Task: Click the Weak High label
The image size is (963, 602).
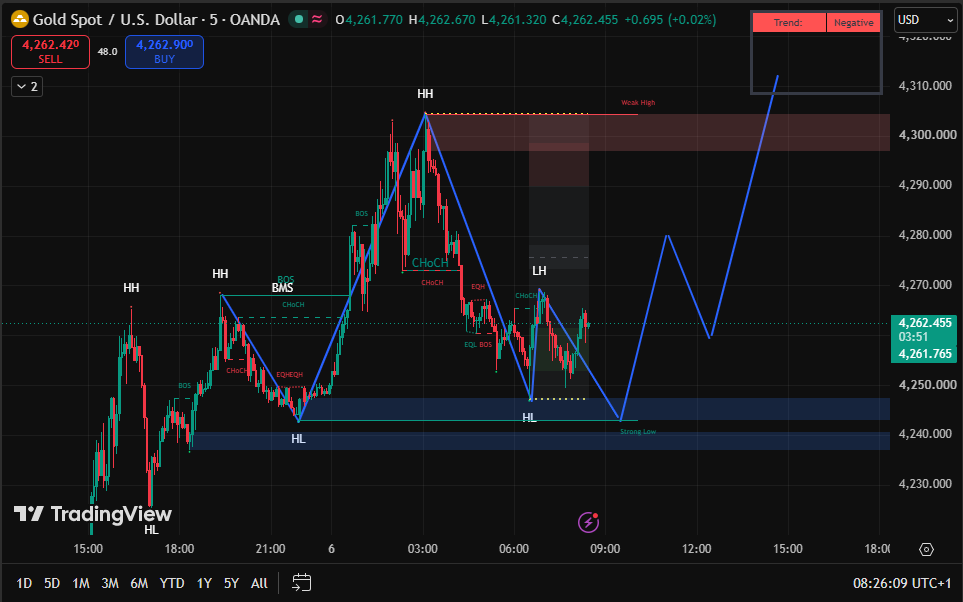Action: pyautogui.click(x=638, y=103)
